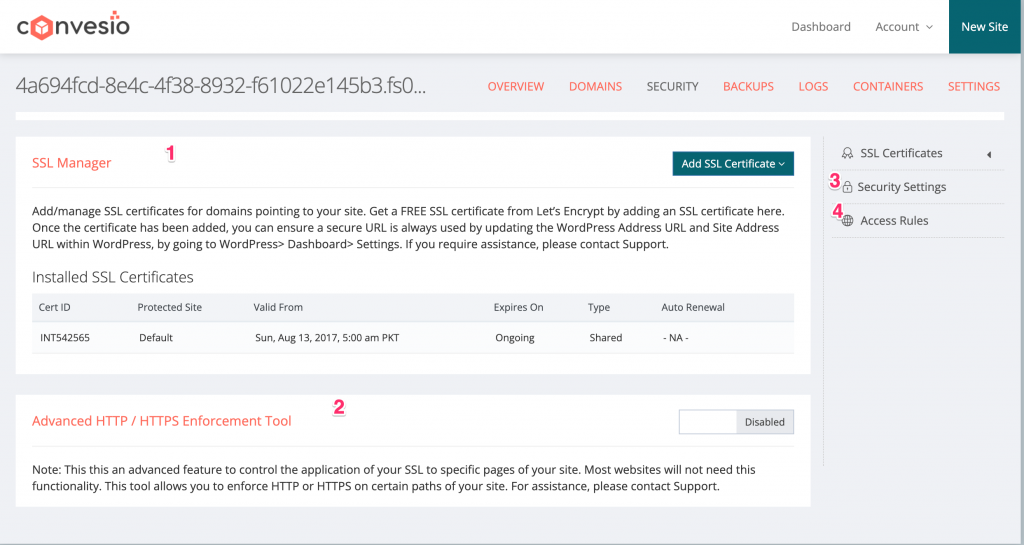Click the Advanced HTTP / HTTPS Enforcement Tool heading
Image resolution: width=1024 pixels, height=545 pixels.
click(x=161, y=421)
